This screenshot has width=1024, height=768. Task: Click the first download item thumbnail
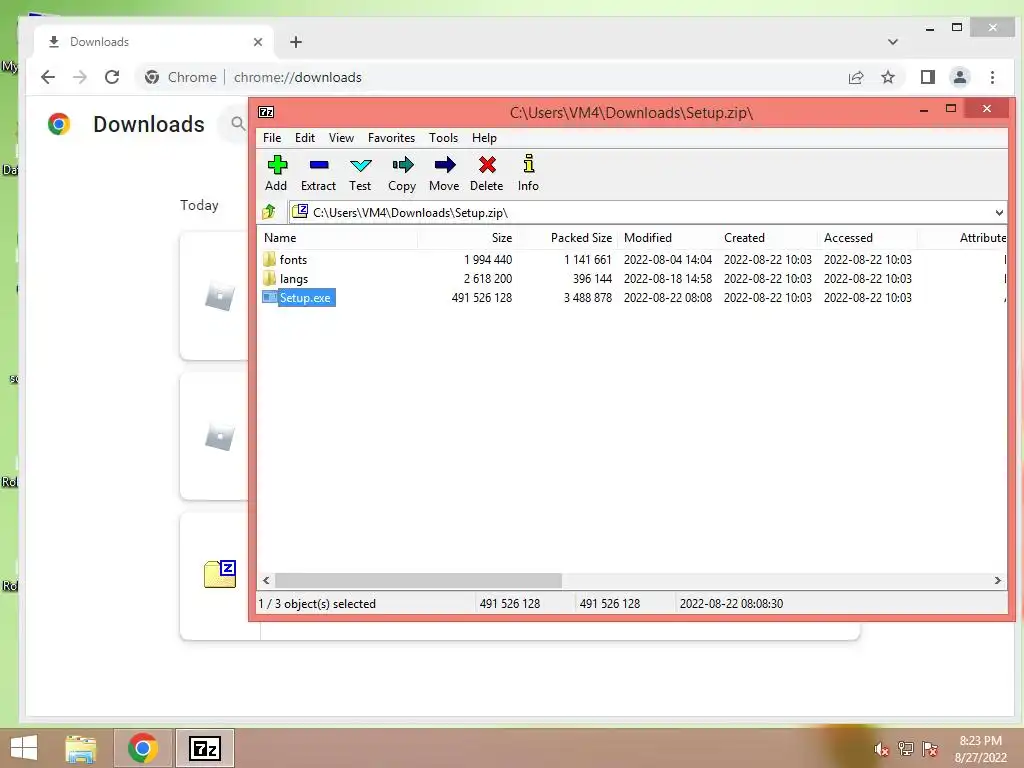coord(219,296)
